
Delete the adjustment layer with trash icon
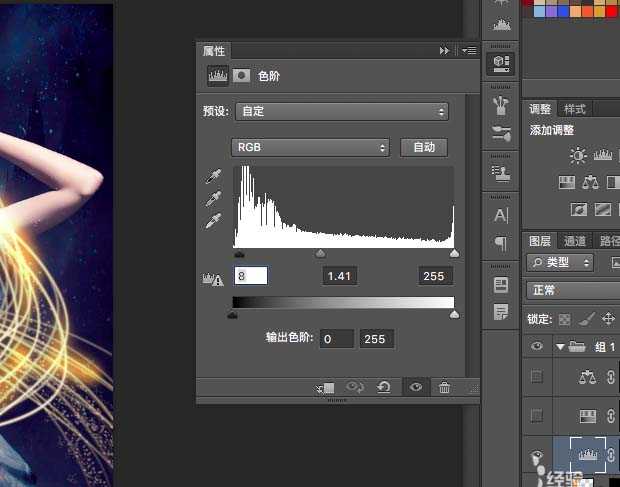click(444, 387)
